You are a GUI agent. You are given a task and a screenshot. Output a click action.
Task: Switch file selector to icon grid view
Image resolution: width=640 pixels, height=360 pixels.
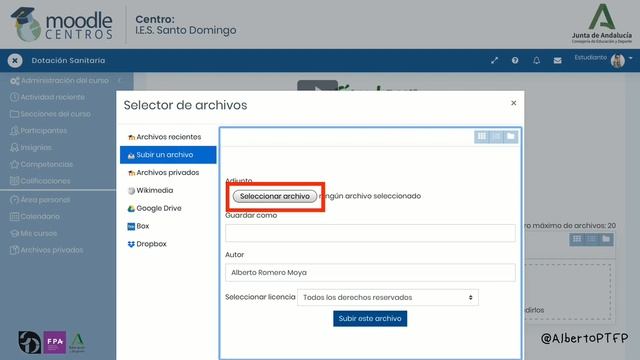(x=482, y=137)
